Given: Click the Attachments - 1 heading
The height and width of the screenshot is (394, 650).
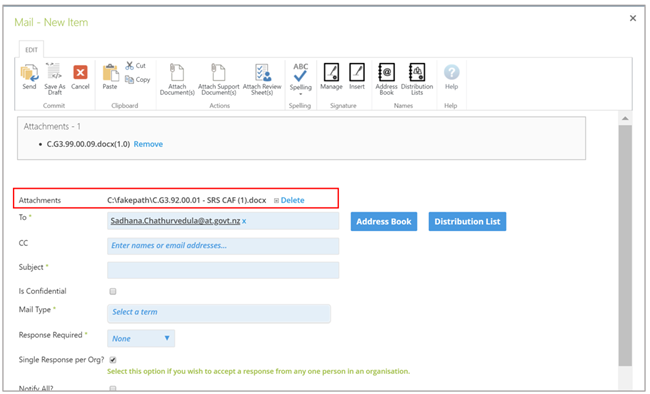Looking at the screenshot, I should pos(52,126).
